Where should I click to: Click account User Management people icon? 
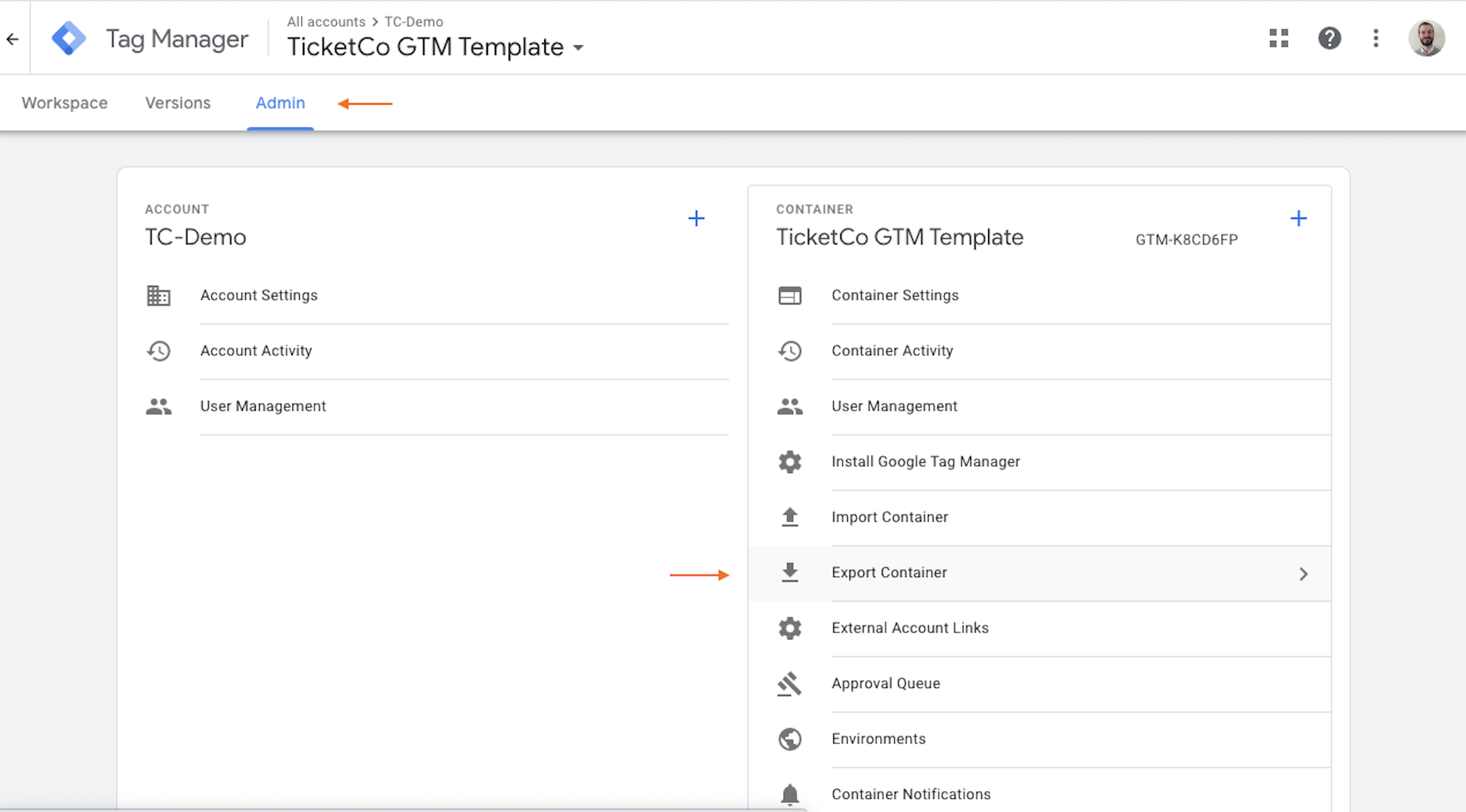pos(159,407)
